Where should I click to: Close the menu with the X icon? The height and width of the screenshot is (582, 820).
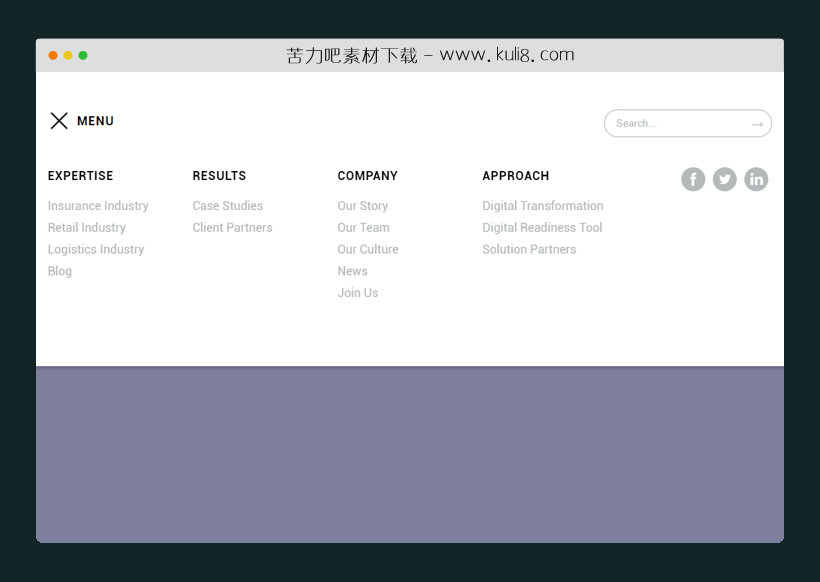click(59, 121)
